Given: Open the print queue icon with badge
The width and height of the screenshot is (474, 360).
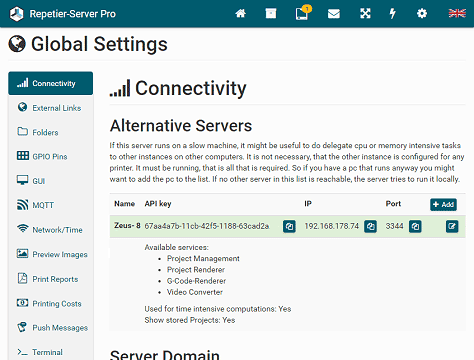Looking at the screenshot, I should (x=303, y=13).
